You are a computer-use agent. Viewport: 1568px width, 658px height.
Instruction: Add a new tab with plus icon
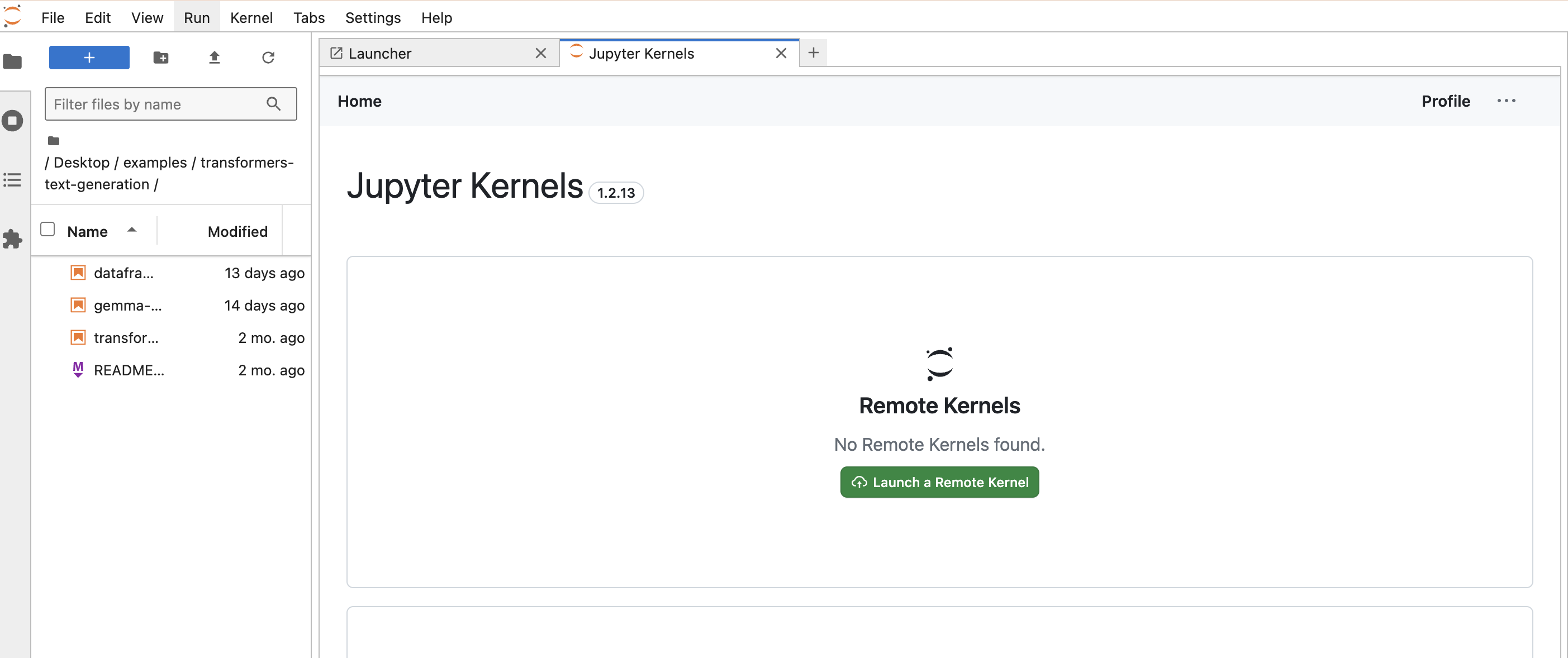point(813,53)
